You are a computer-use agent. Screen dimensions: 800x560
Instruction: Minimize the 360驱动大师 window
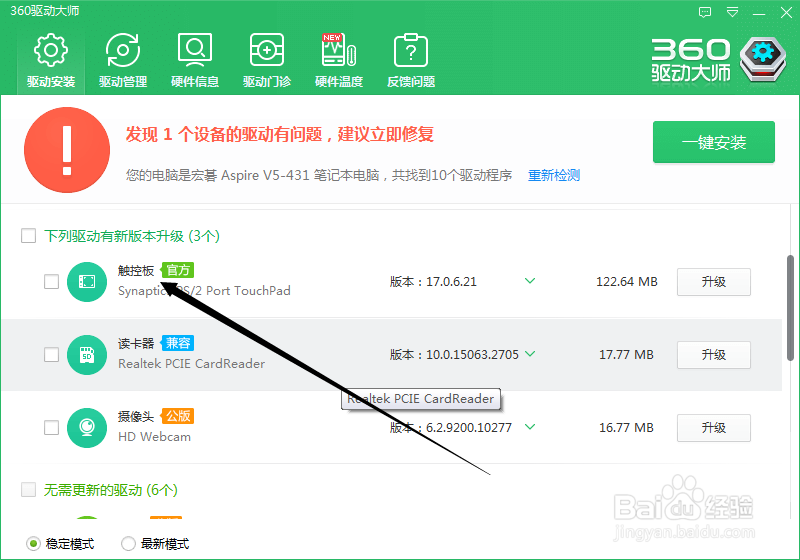click(x=759, y=13)
